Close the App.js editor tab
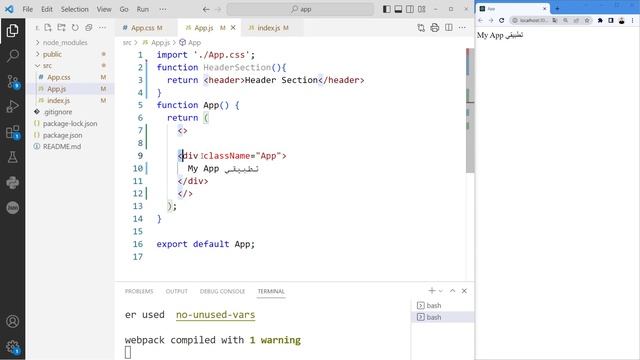640x360 pixels. point(233,28)
